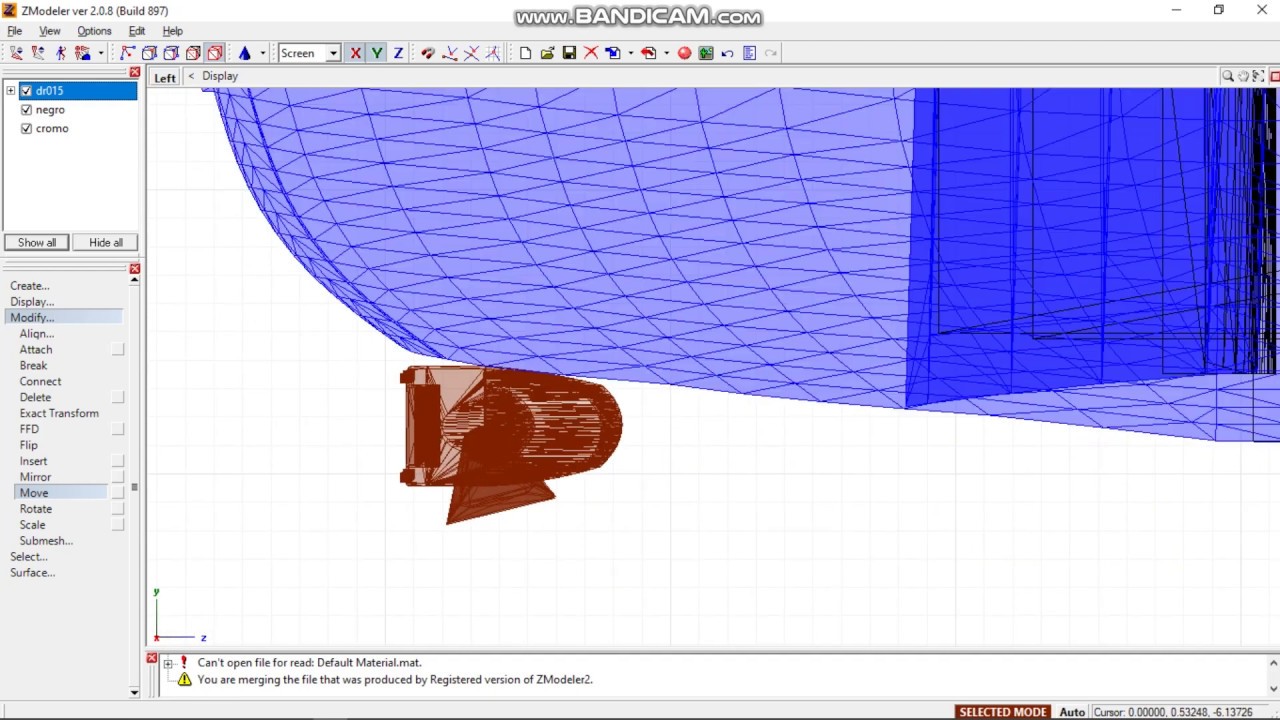
Task: Toggle the Y axis lock
Action: [377, 53]
